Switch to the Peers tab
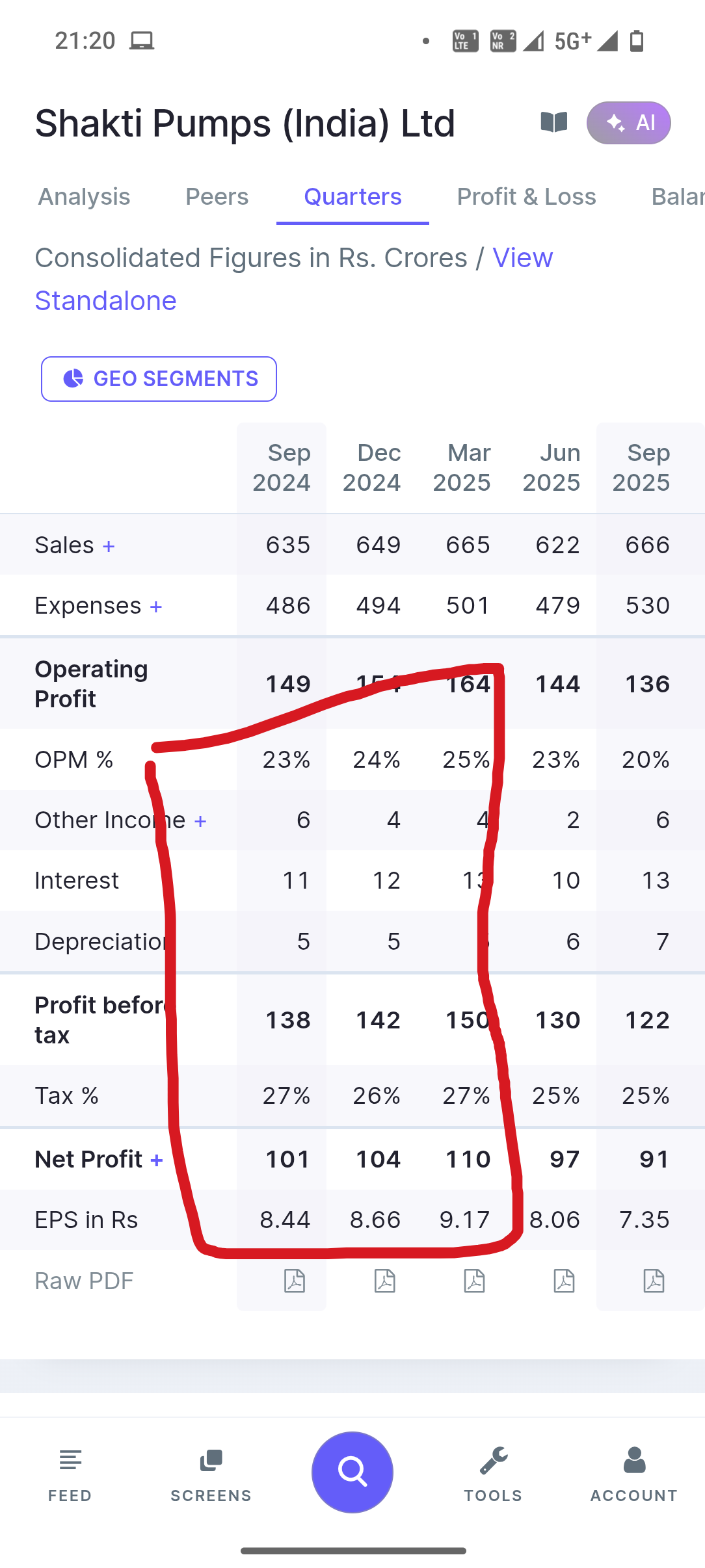705x1568 pixels. (217, 196)
